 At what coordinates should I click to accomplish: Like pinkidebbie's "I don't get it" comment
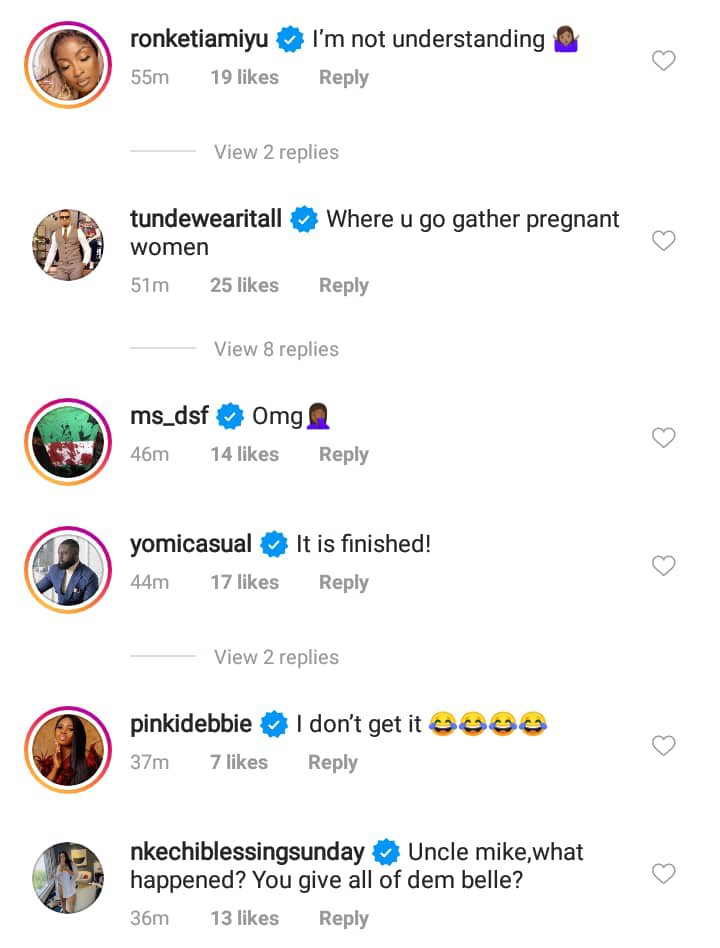point(663,745)
